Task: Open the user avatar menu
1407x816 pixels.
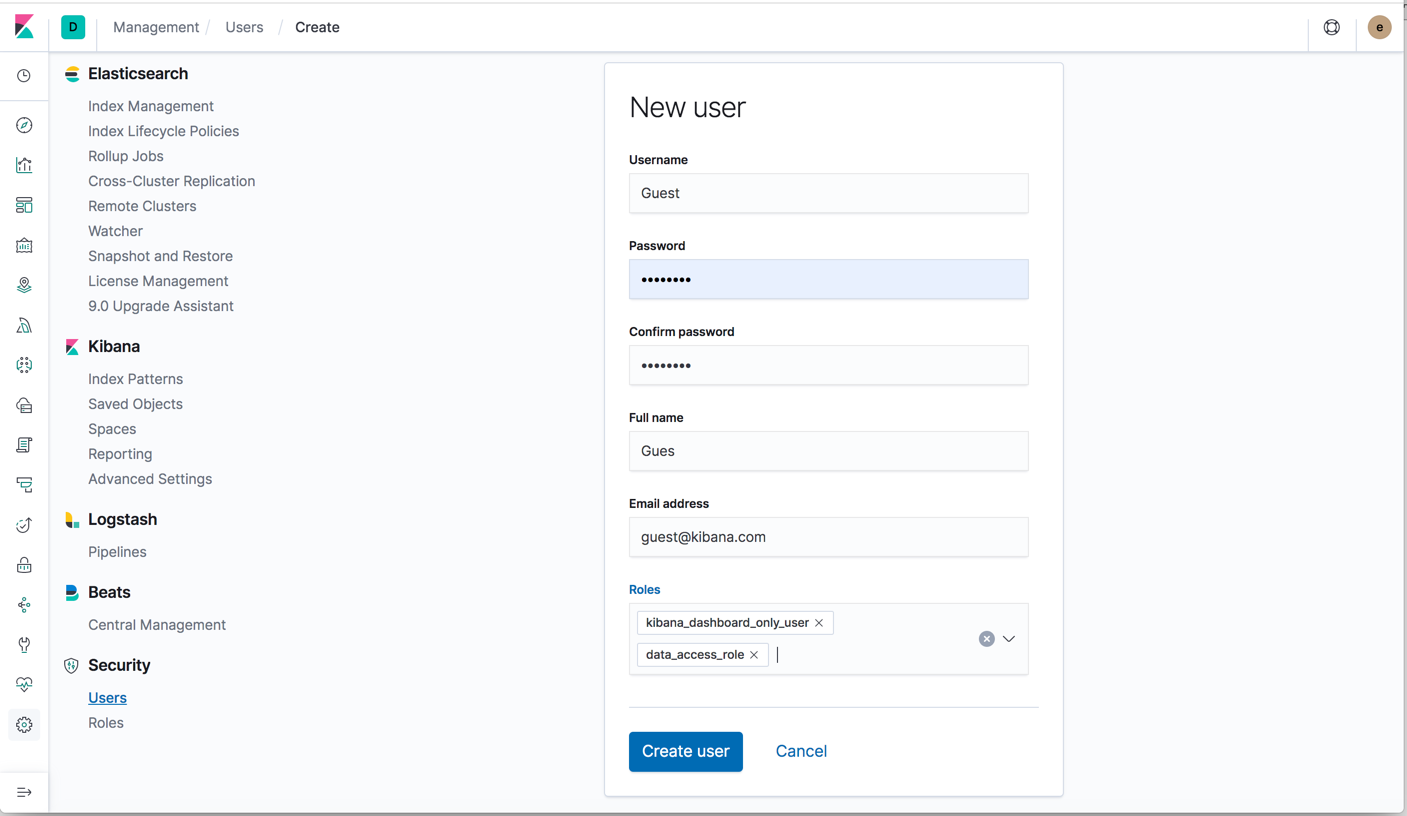Action: pyautogui.click(x=1379, y=27)
